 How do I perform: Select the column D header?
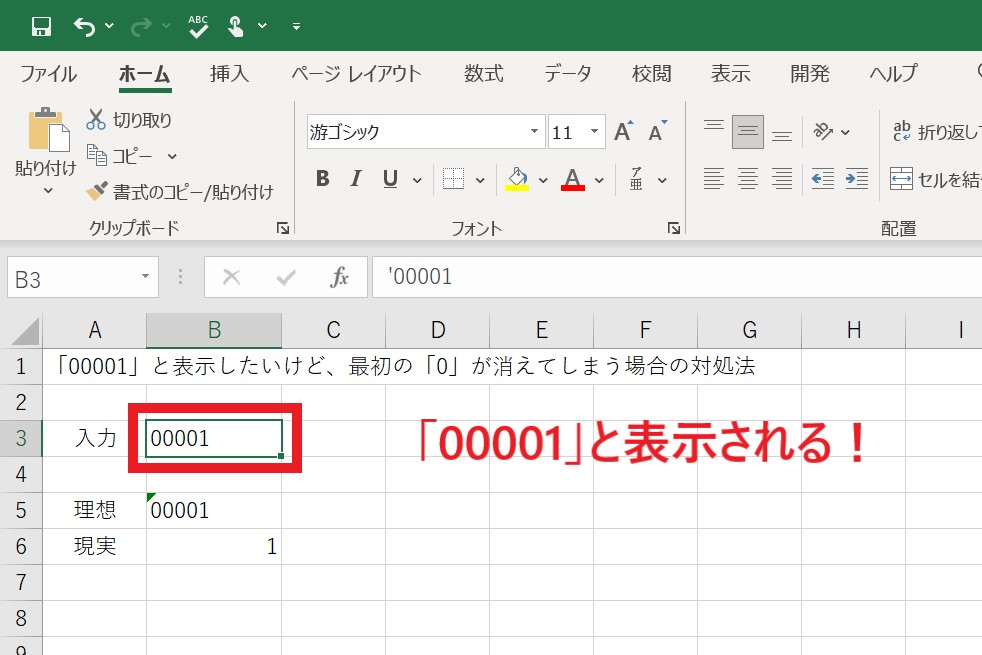coord(438,330)
